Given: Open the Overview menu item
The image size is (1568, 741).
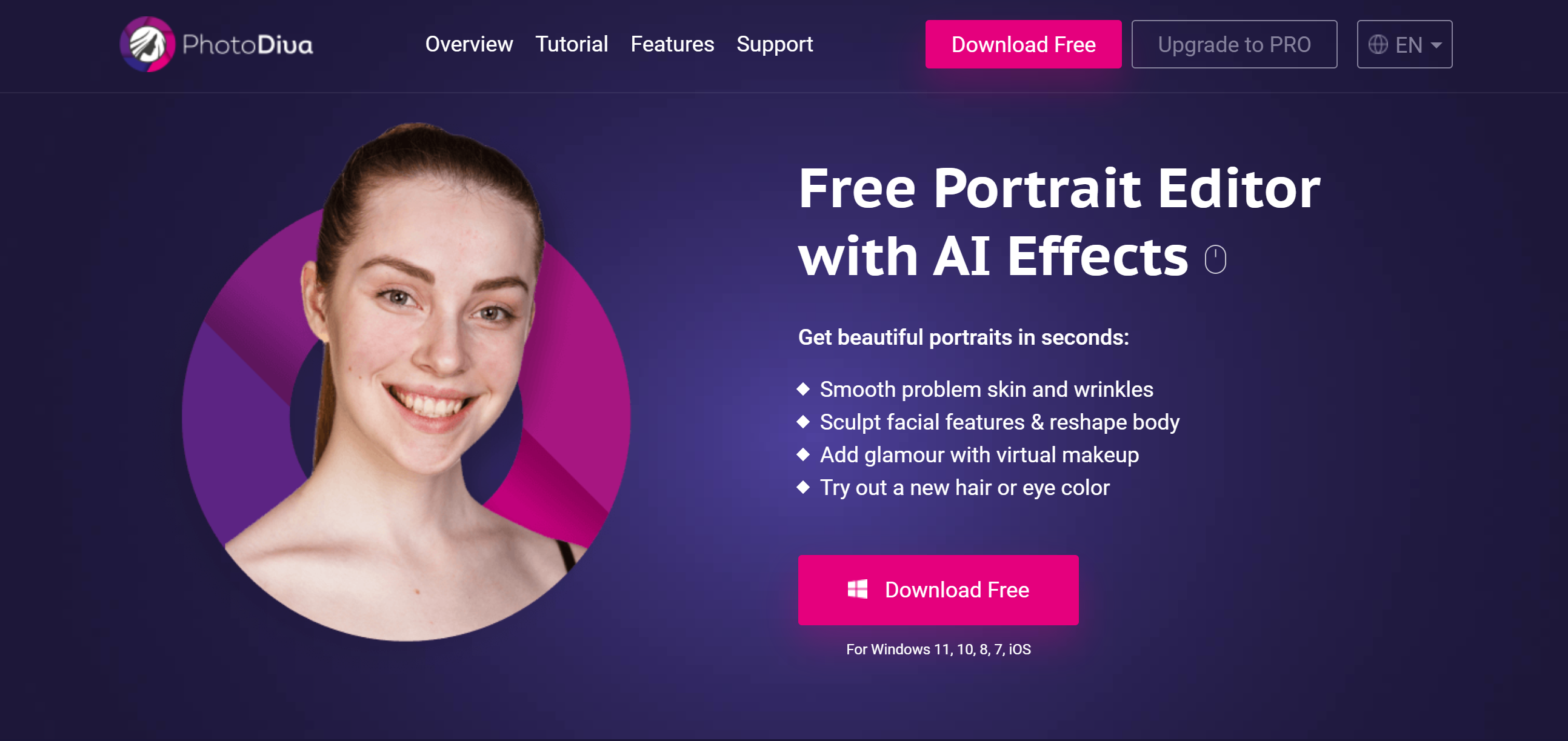Looking at the screenshot, I should point(469,44).
